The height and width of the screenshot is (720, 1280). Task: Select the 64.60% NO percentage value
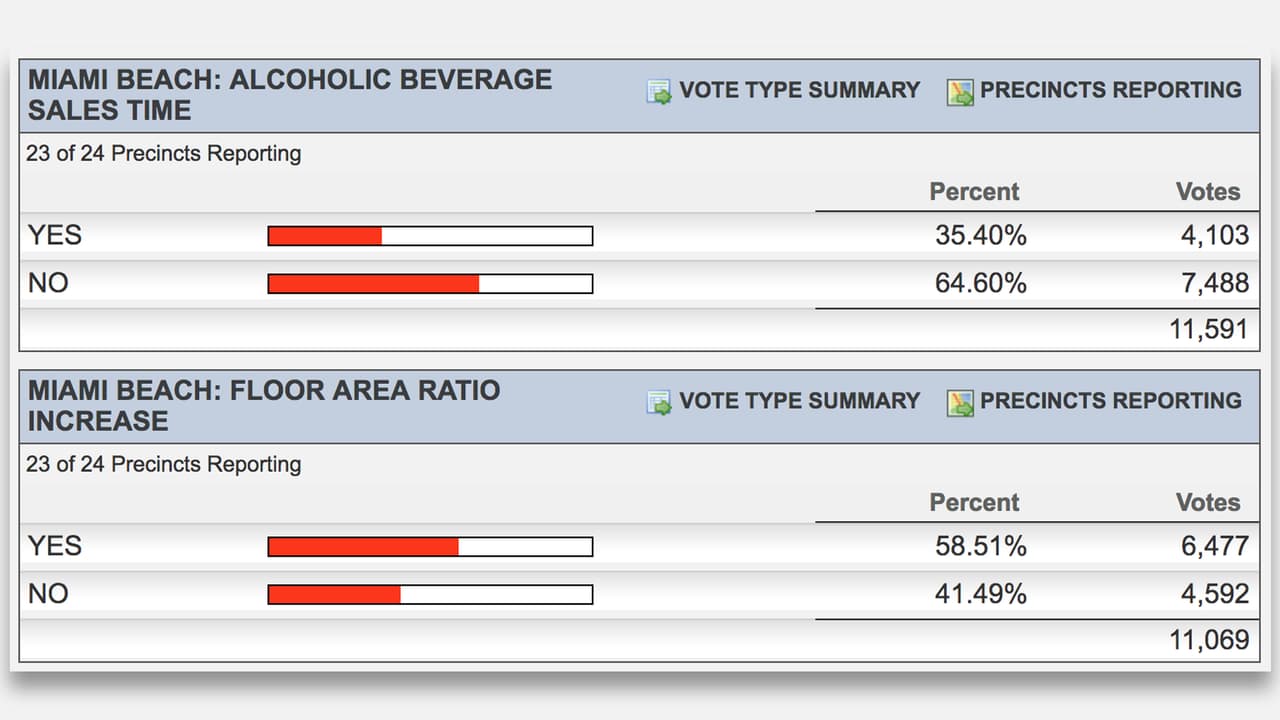click(980, 284)
